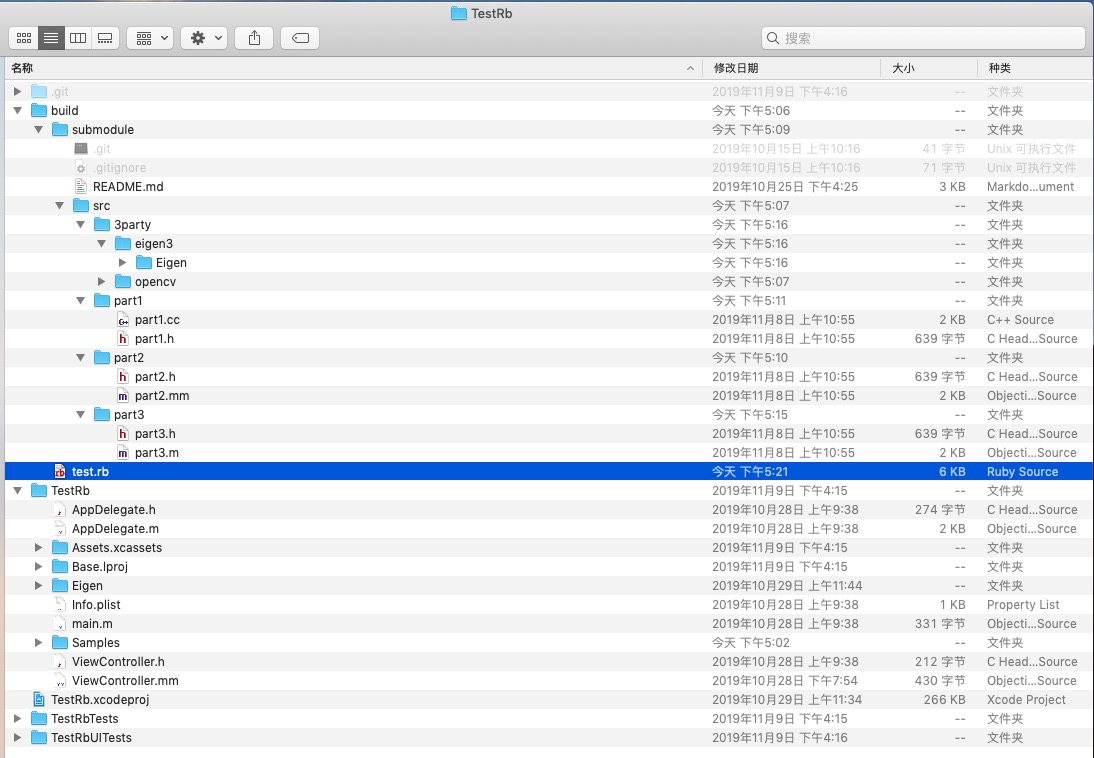Switch to list view in Finder toolbar
The height and width of the screenshot is (758, 1094).
51,38
